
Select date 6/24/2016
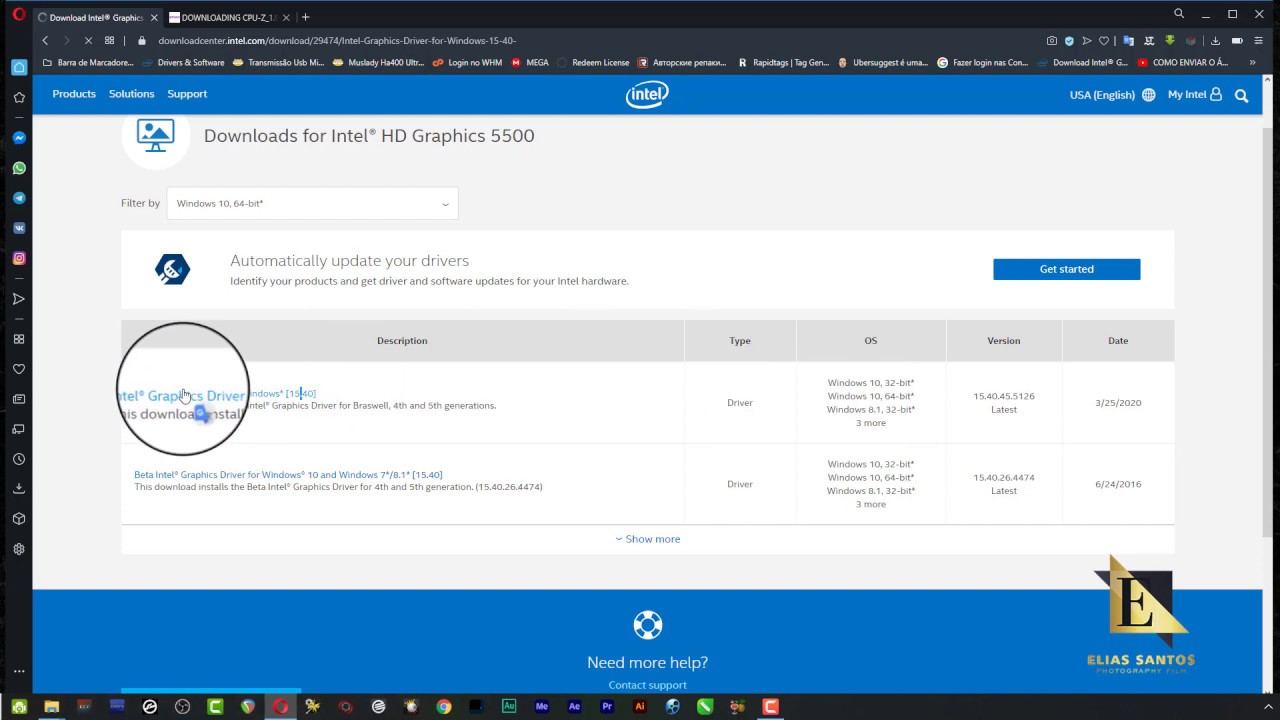[1118, 484]
